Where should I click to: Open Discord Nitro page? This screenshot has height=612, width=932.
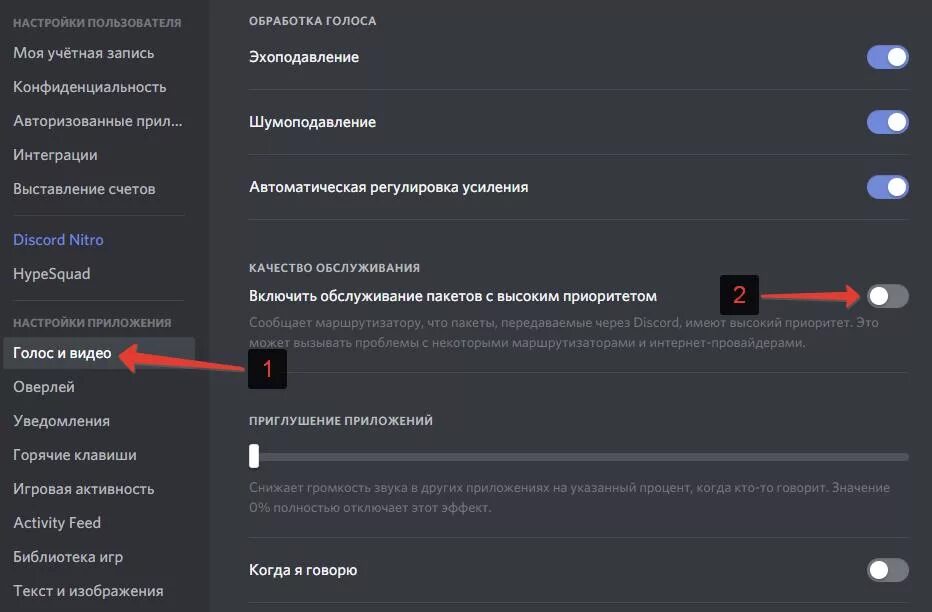[58, 239]
